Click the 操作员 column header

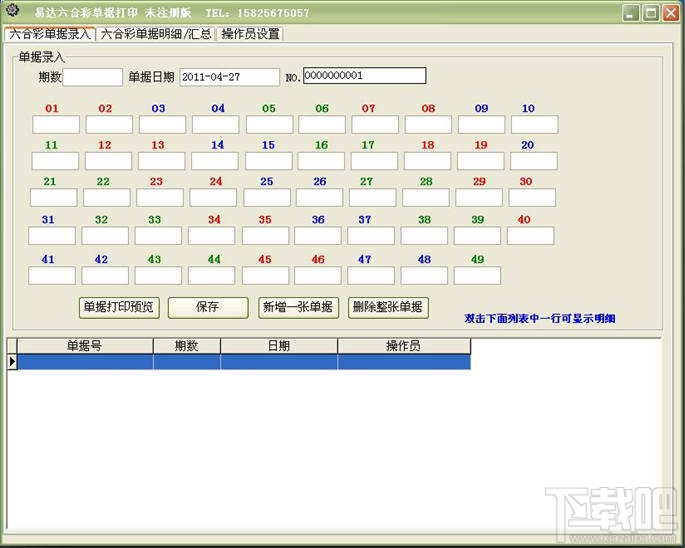pos(404,346)
